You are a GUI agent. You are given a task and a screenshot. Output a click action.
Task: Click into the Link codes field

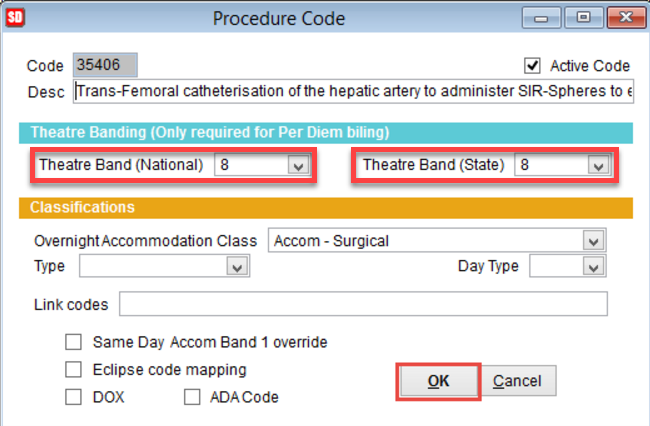click(363, 304)
